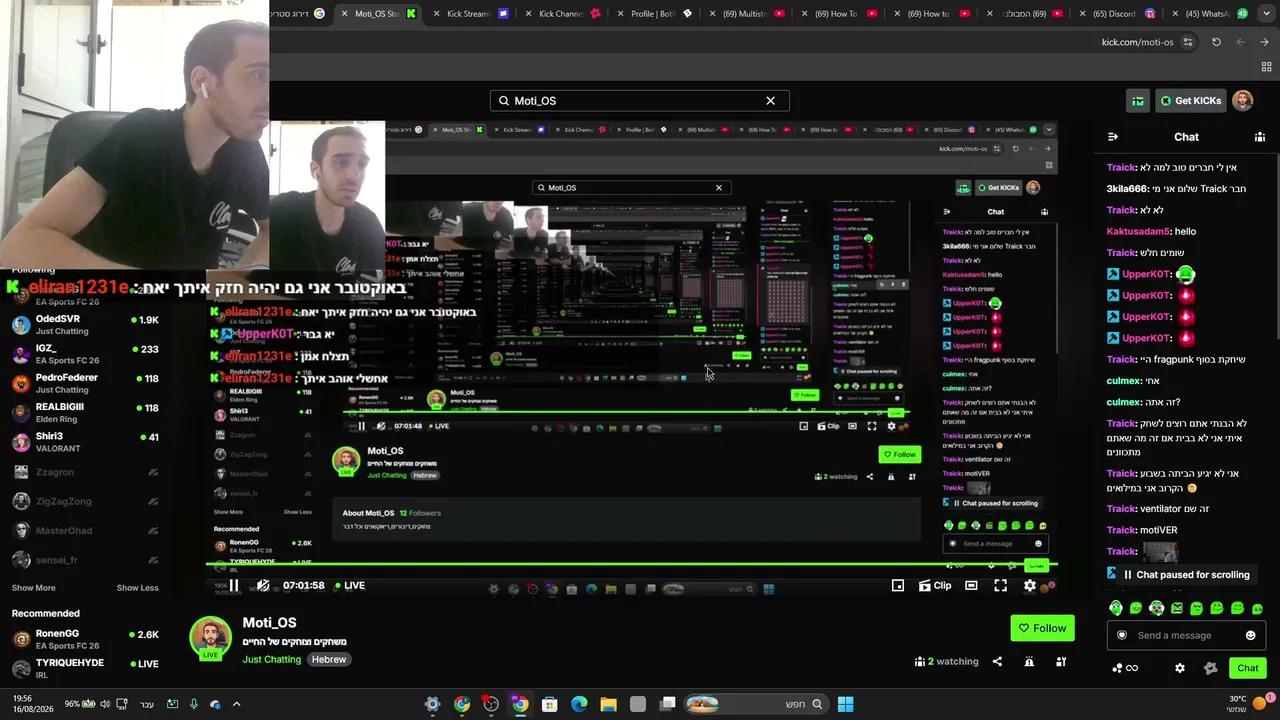Open File Explorer from the taskbar
Viewport: 1280px width, 720px height.
[x=608, y=704]
